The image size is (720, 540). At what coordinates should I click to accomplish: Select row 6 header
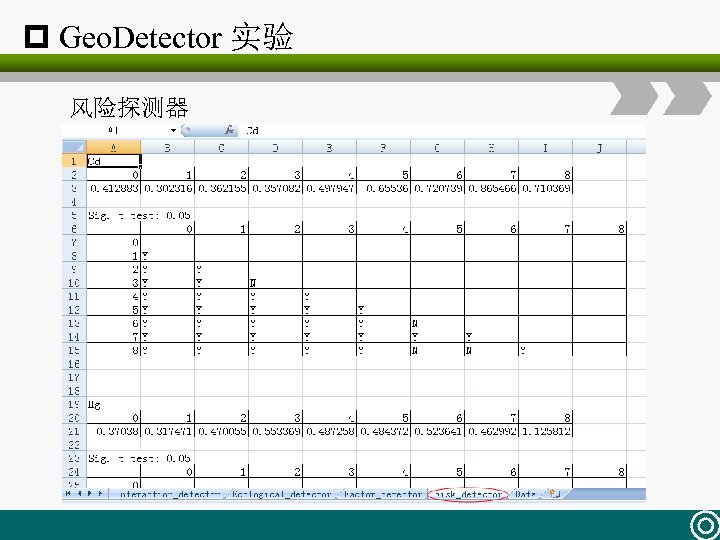[x=74, y=228]
